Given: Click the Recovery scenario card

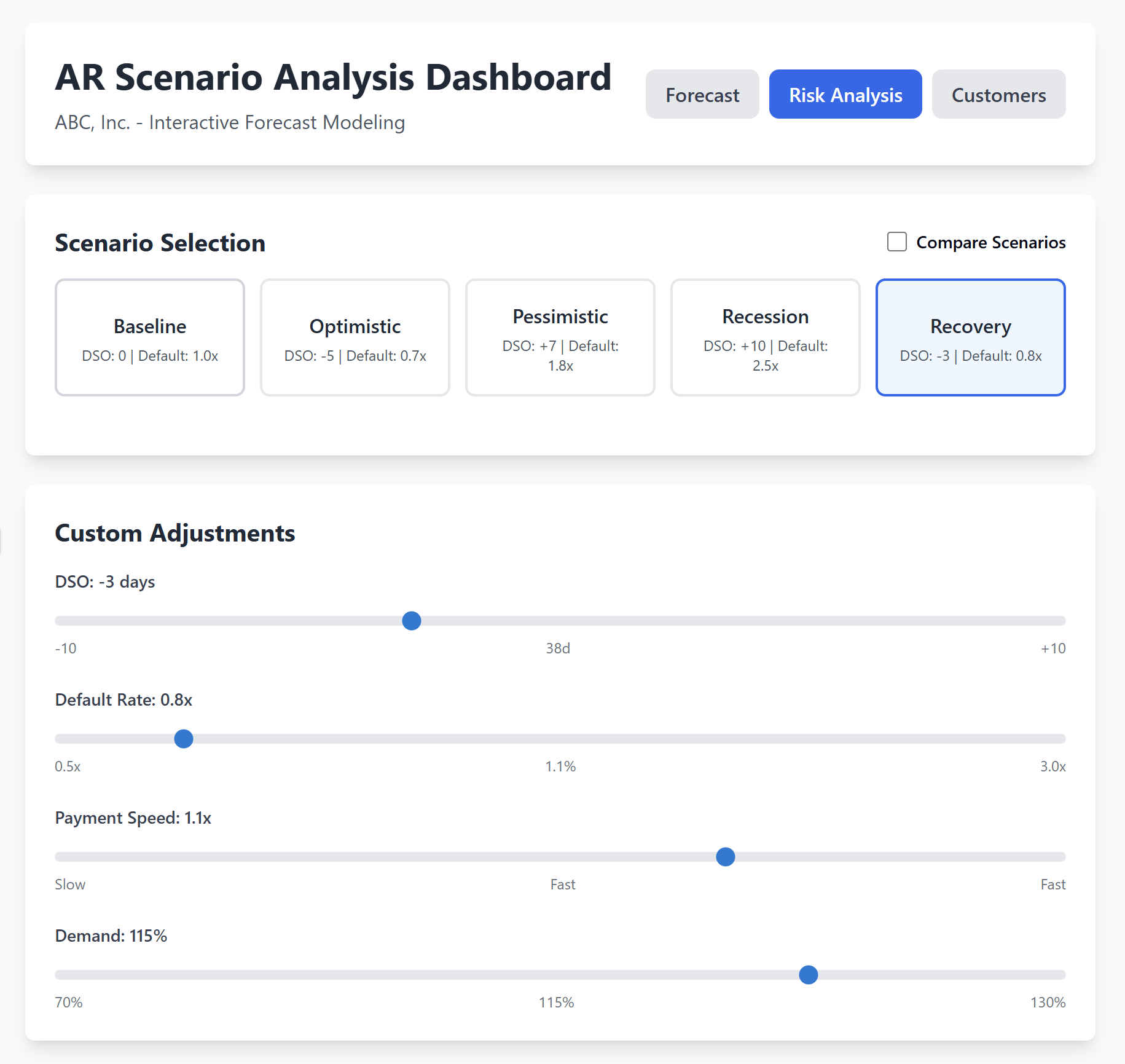Looking at the screenshot, I should 971,337.
